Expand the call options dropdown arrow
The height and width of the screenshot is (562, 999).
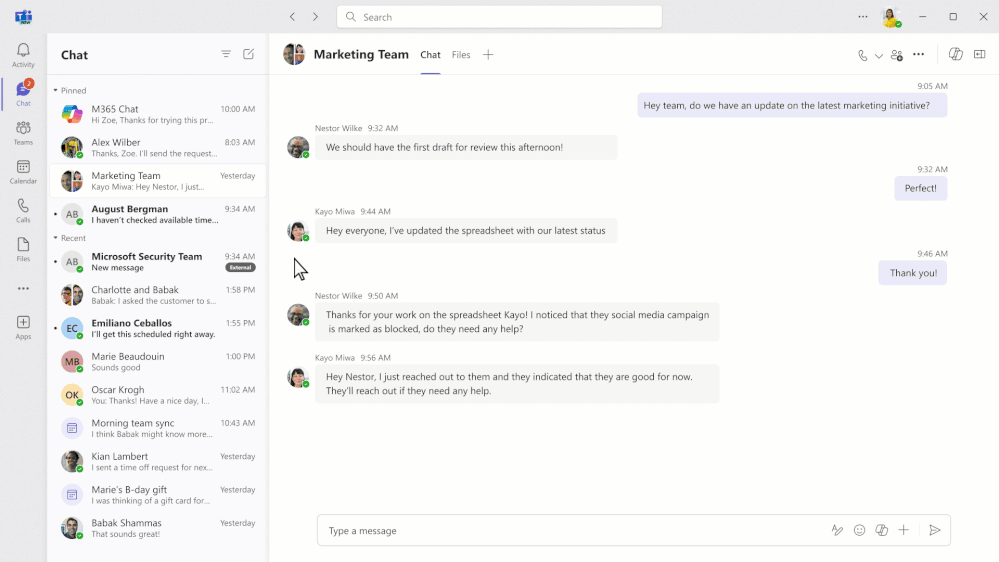[x=879, y=56]
